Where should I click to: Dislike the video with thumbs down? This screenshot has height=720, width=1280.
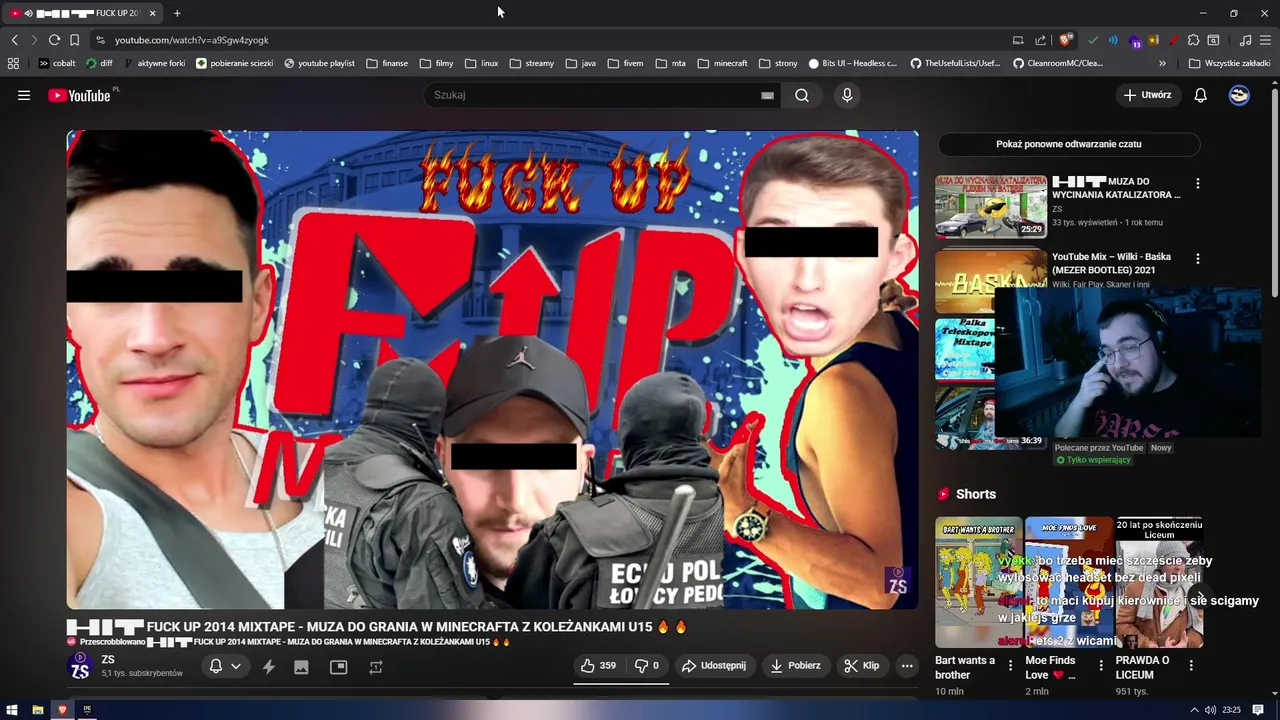coord(647,666)
